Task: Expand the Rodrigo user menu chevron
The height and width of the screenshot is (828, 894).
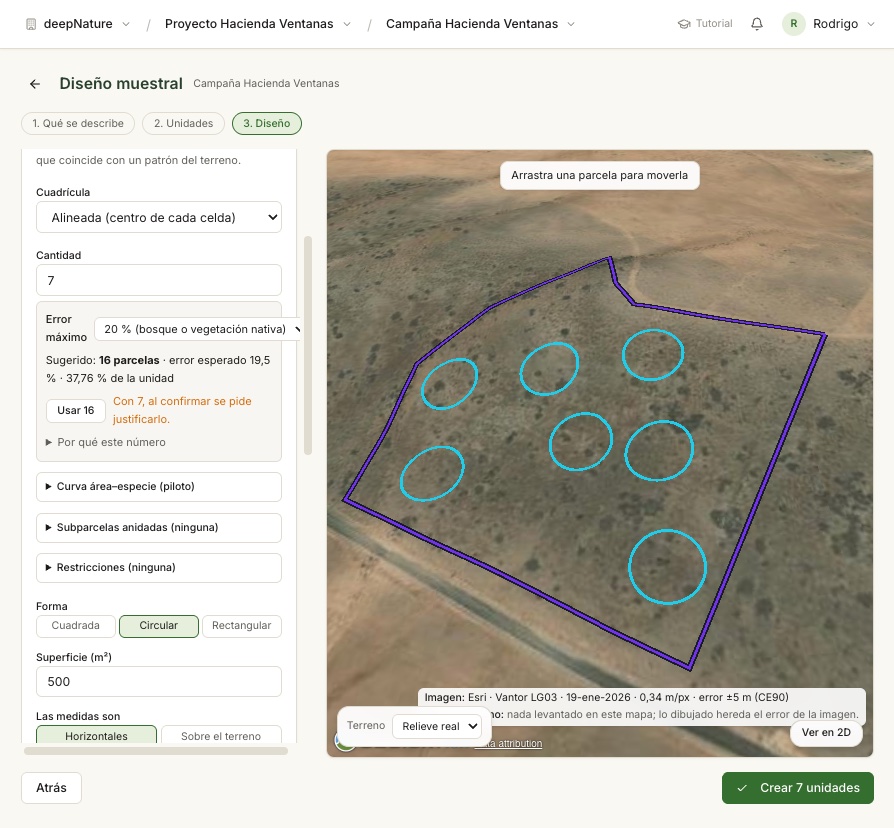Action: [x=871, y=24]
